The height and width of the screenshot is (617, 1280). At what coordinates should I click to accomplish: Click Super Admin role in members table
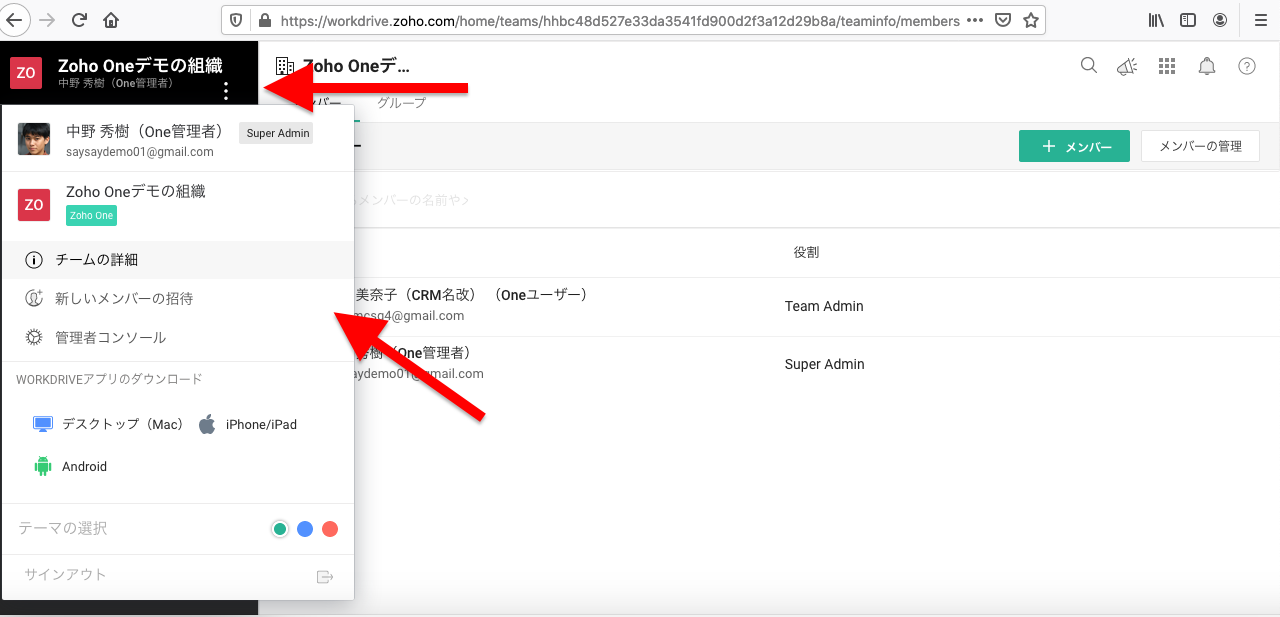[x=825, y=364]
